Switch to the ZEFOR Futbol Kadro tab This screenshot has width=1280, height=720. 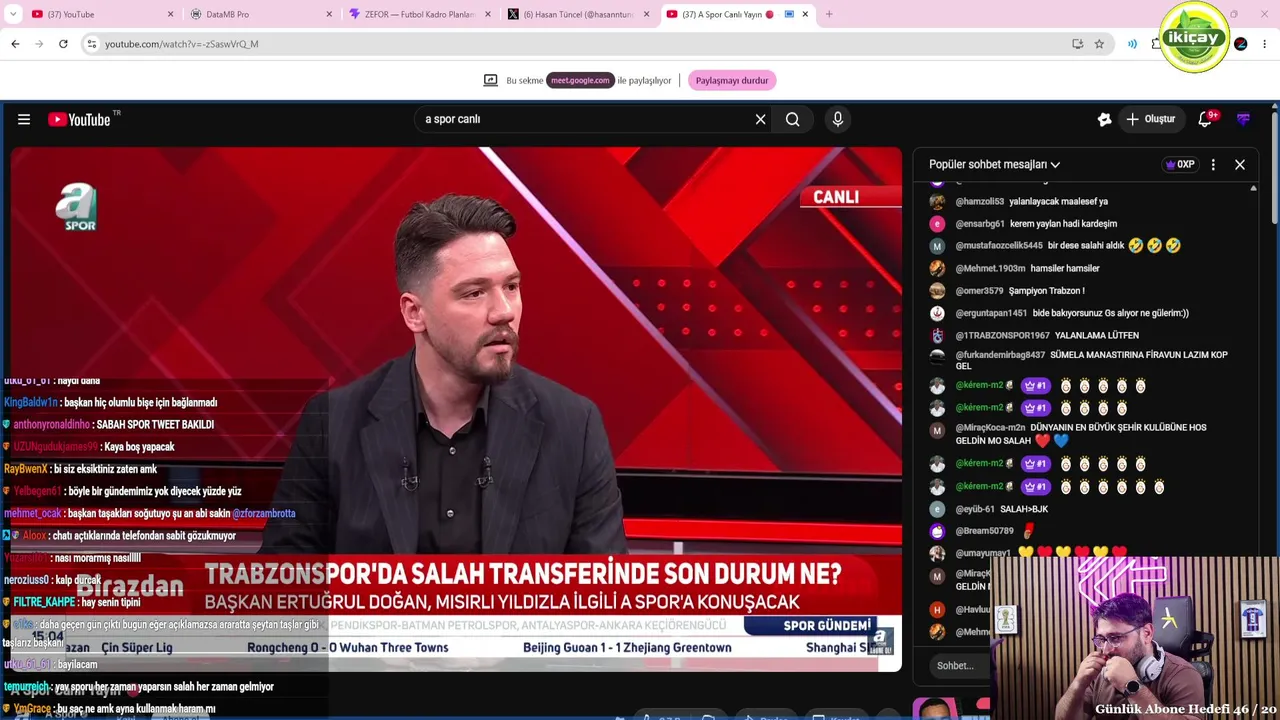point(420,14)
